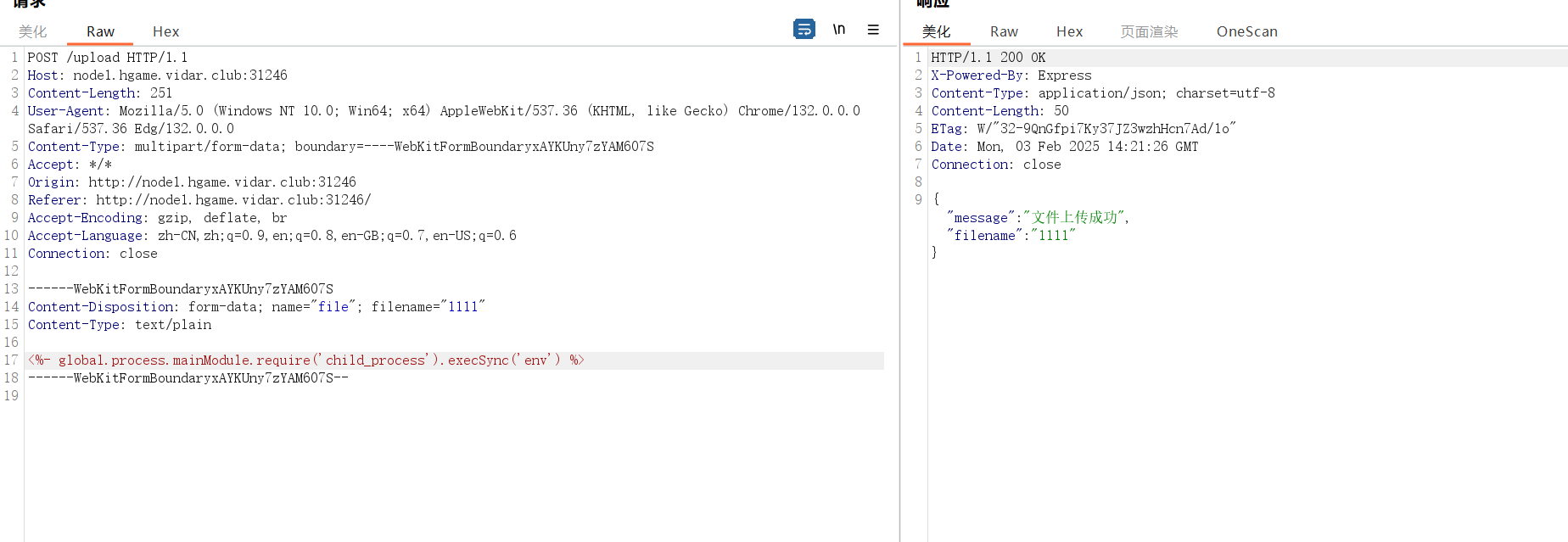The height and width of the screenshot is (542, 1568).
Task: Click the execSync payload line 17
Action: pyautogui.click(x=305, y=360)
